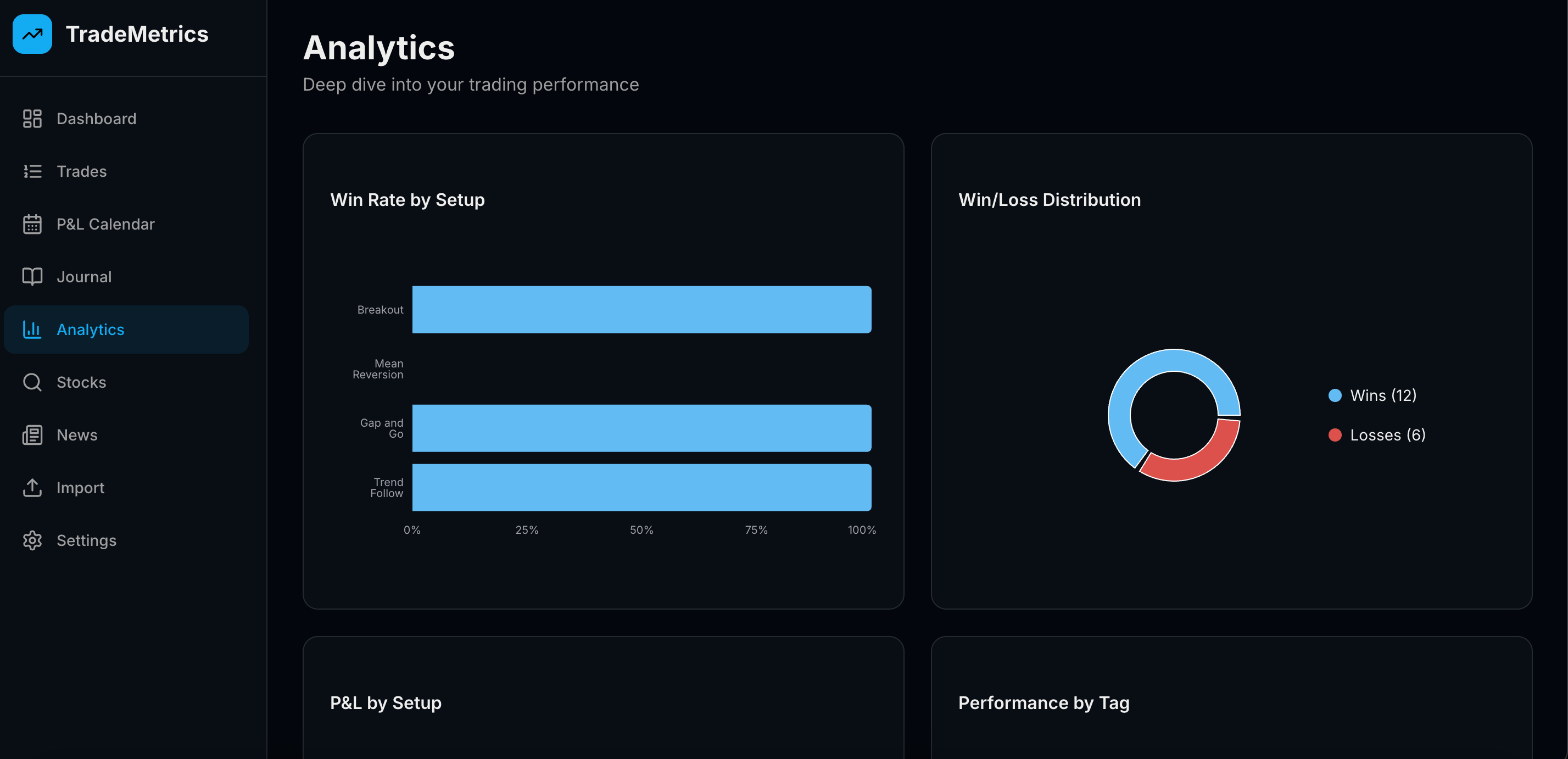Click the Analytics bar chart icon

[32, 330]
